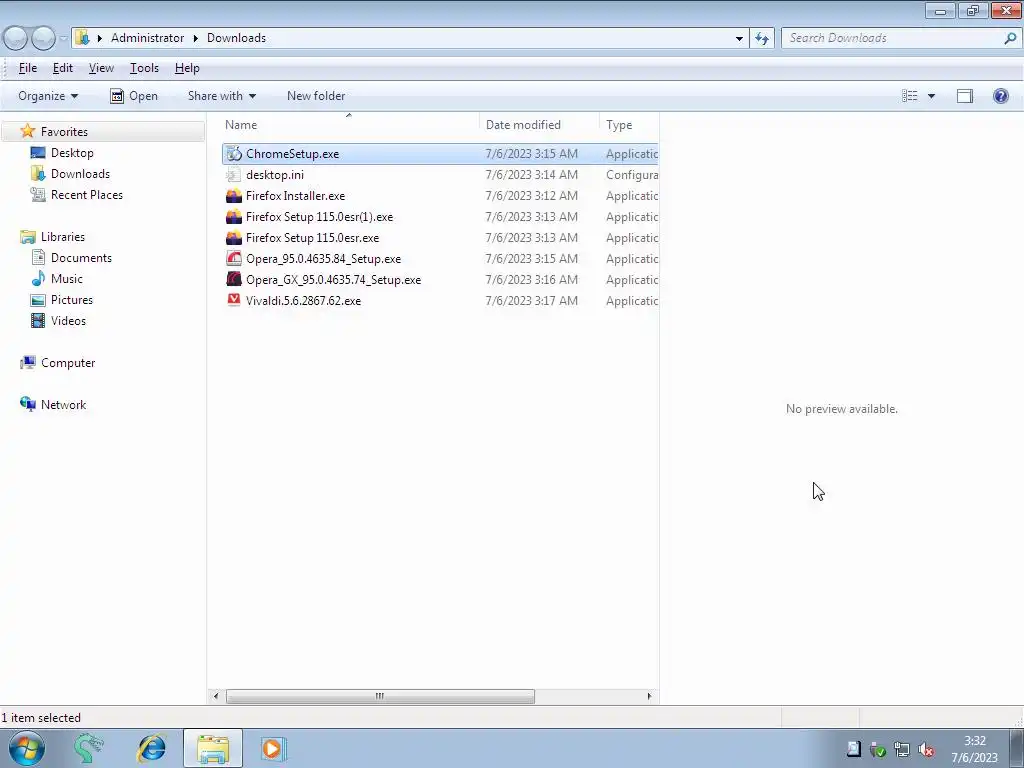1024x768 pixels.
Task: Expand the Share with dropdown
Action: coord(222,96)
